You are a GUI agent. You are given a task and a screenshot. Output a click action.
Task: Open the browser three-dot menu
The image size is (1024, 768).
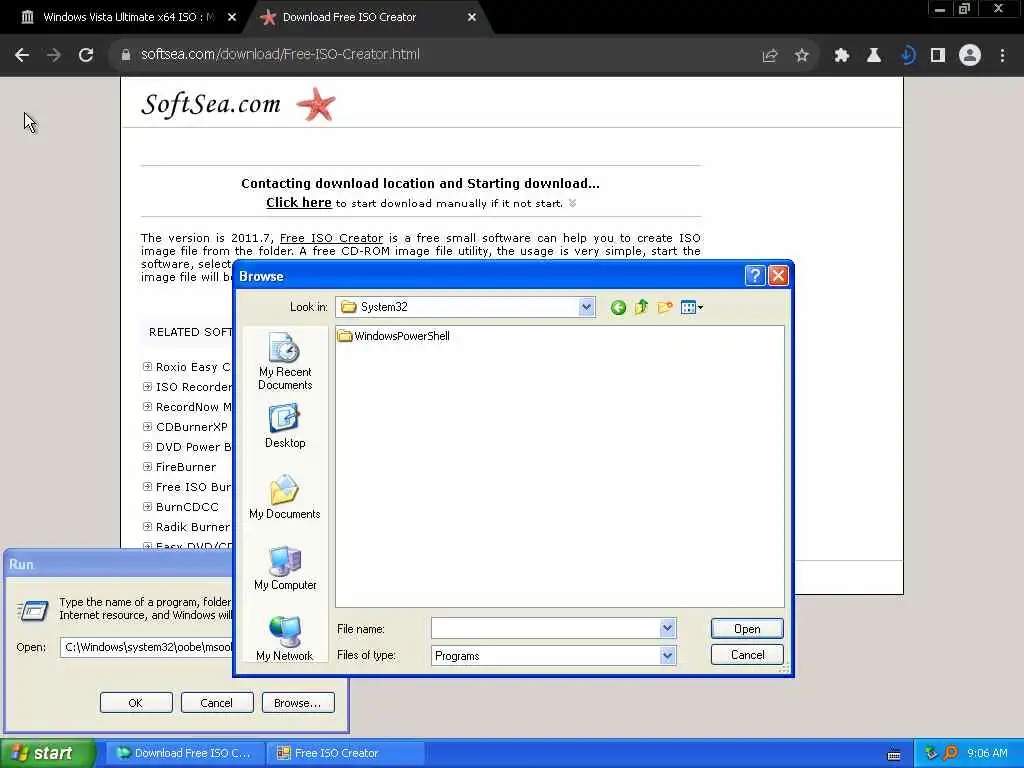(1002, 56)
